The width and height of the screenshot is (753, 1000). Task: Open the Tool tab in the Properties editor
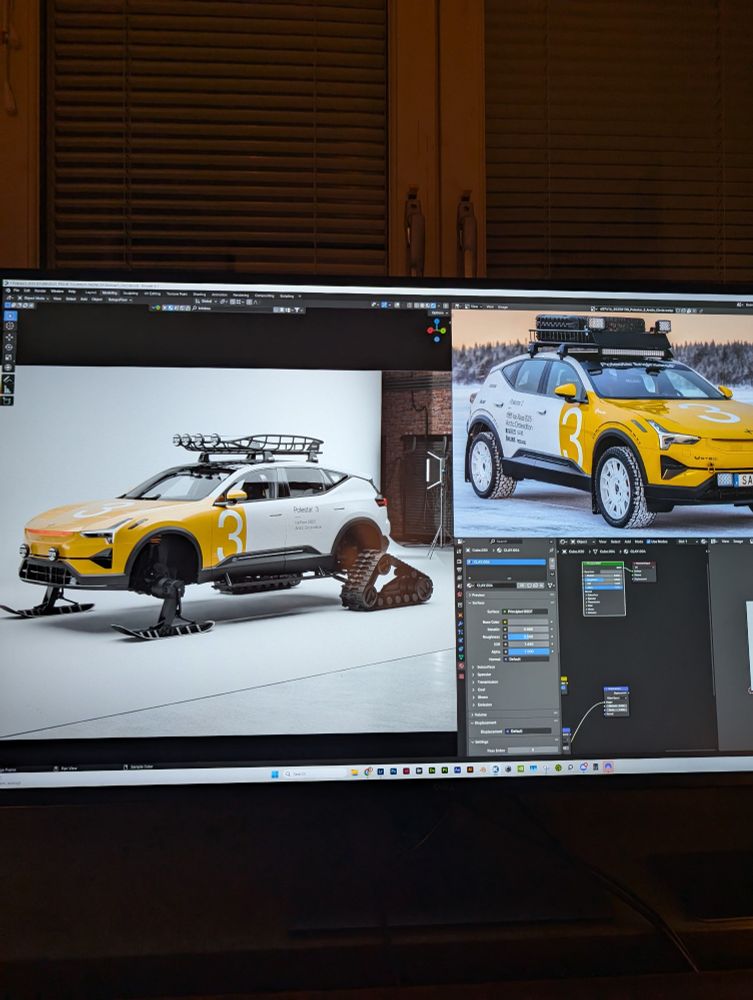[460, 551]
